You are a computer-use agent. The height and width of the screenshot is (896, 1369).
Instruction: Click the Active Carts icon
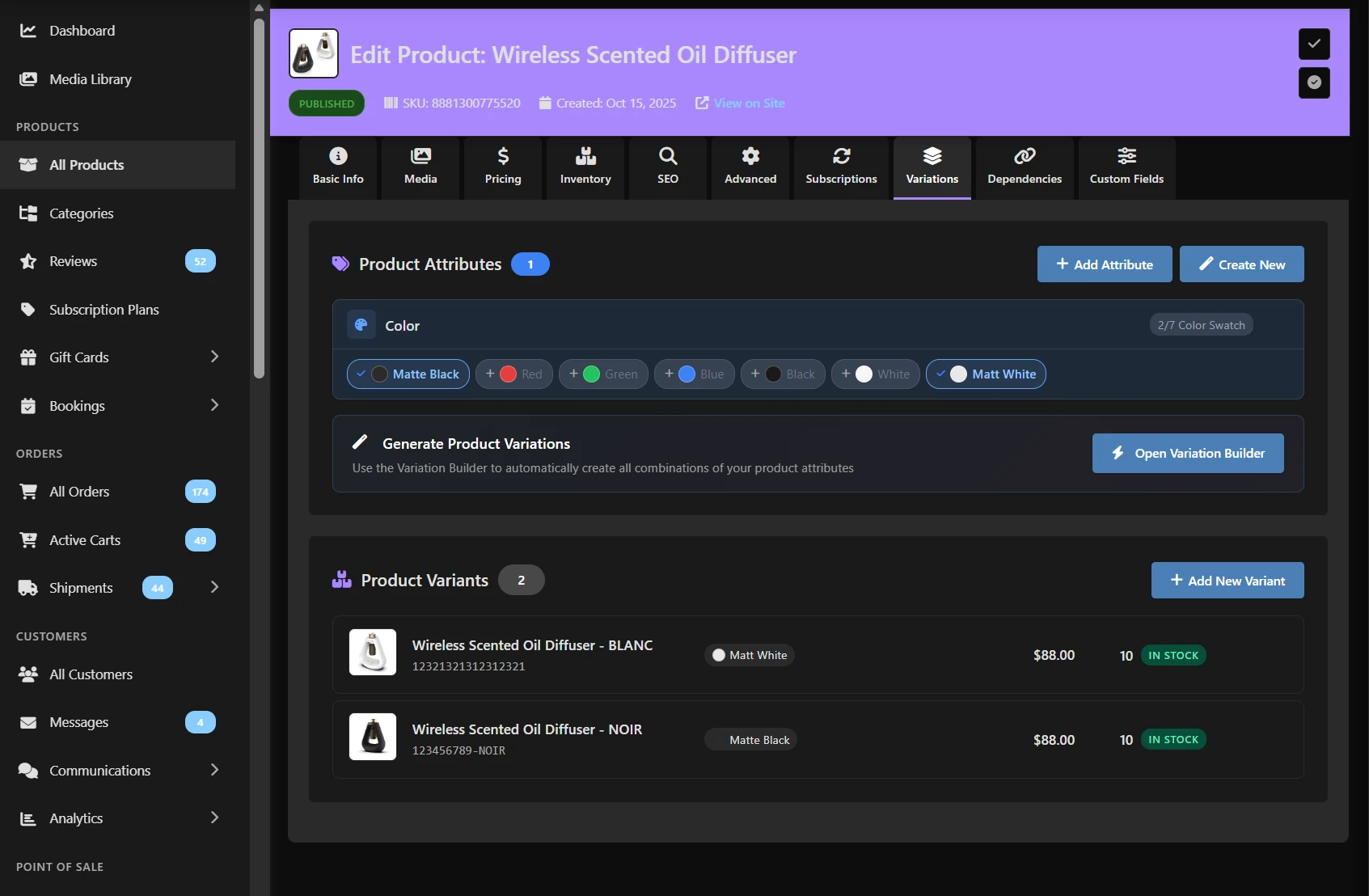pyautogui.click(x=28, y=540)
